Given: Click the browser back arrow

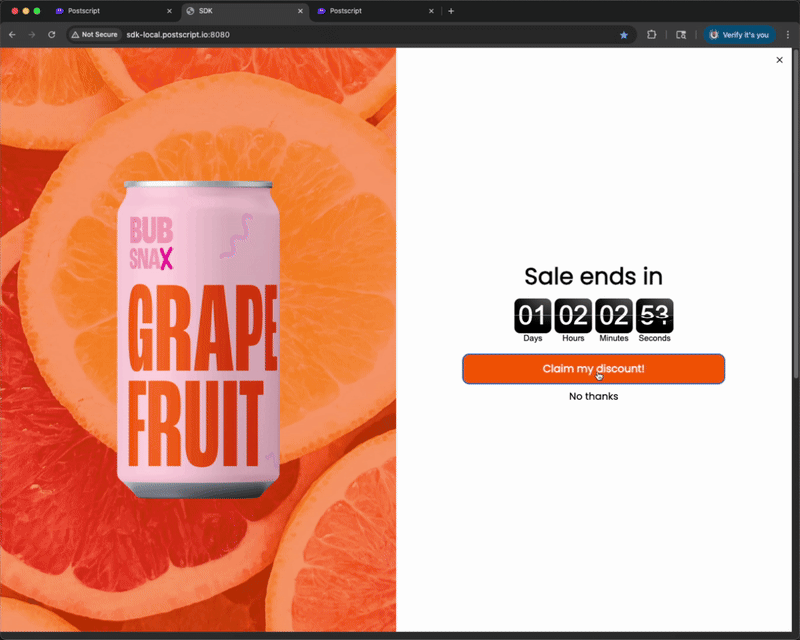Looking at the screenshot, I should (x=12, y=35).
